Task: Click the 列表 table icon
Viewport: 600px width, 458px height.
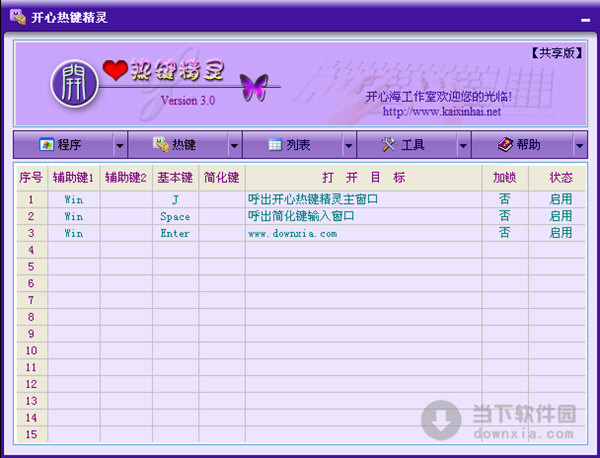Action: pos(275,145)
